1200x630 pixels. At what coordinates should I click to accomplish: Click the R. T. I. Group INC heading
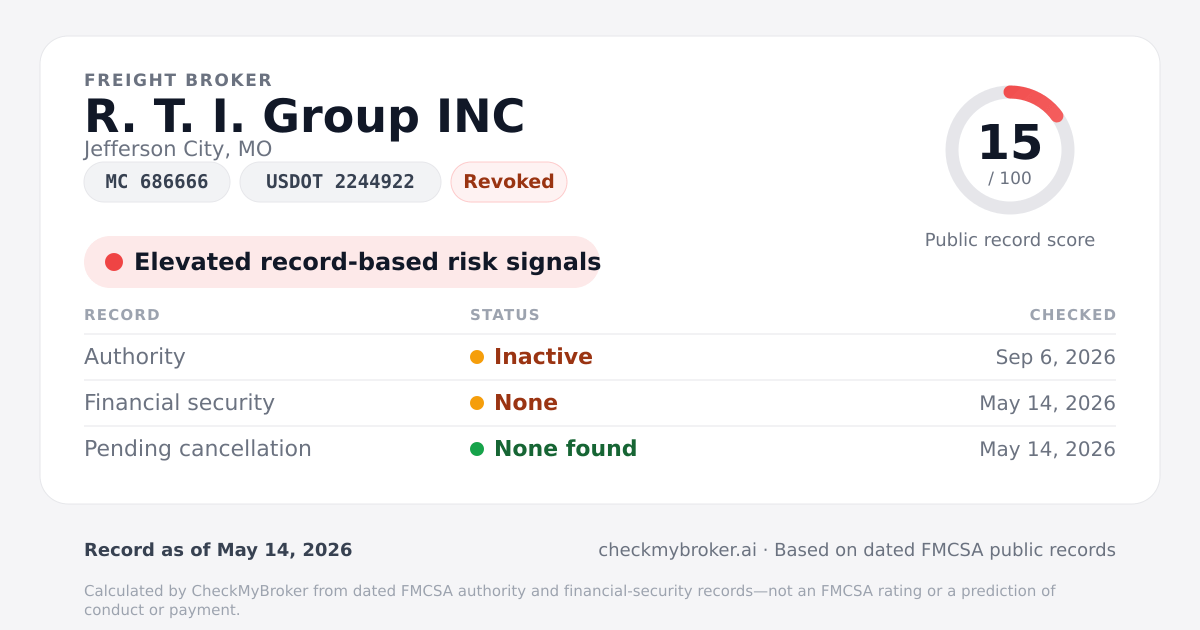304,116
